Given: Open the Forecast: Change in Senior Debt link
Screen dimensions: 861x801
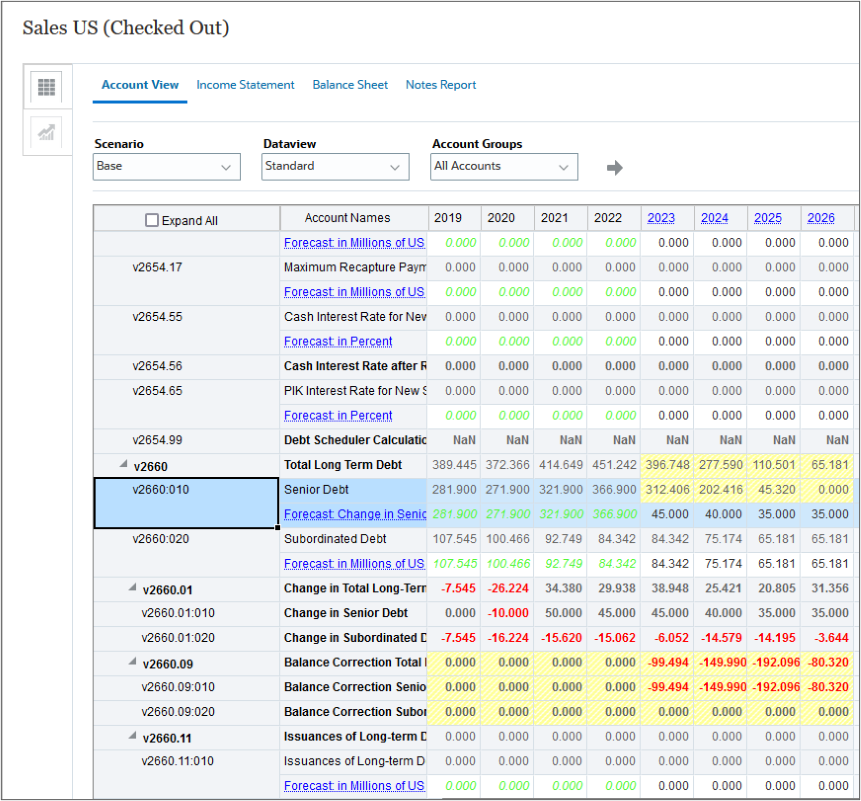Looking at the screenshot, I should (355, 514).
